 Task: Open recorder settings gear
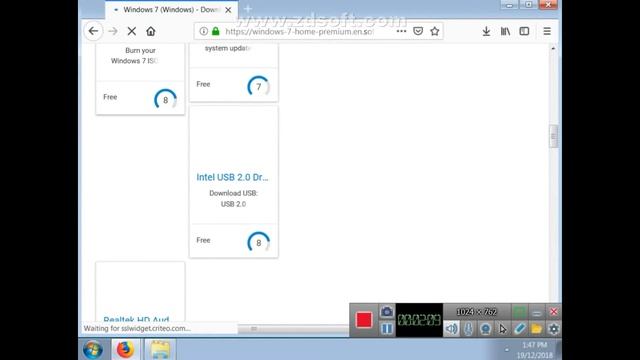553,329
